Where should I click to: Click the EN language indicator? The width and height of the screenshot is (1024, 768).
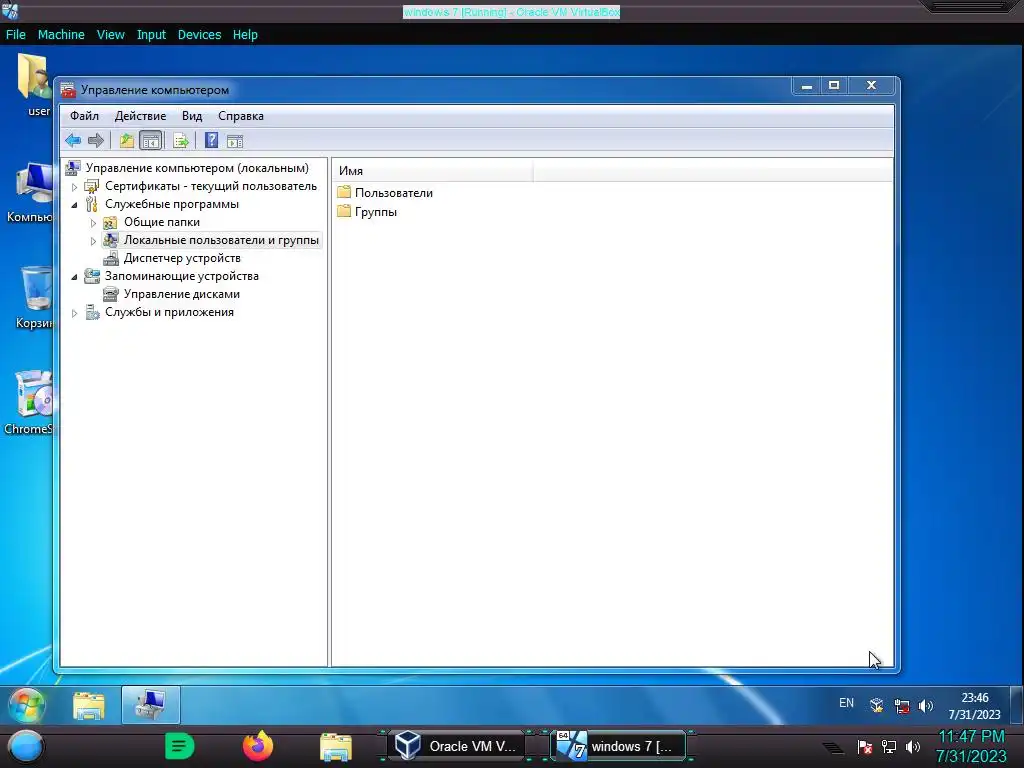(846, 703)
